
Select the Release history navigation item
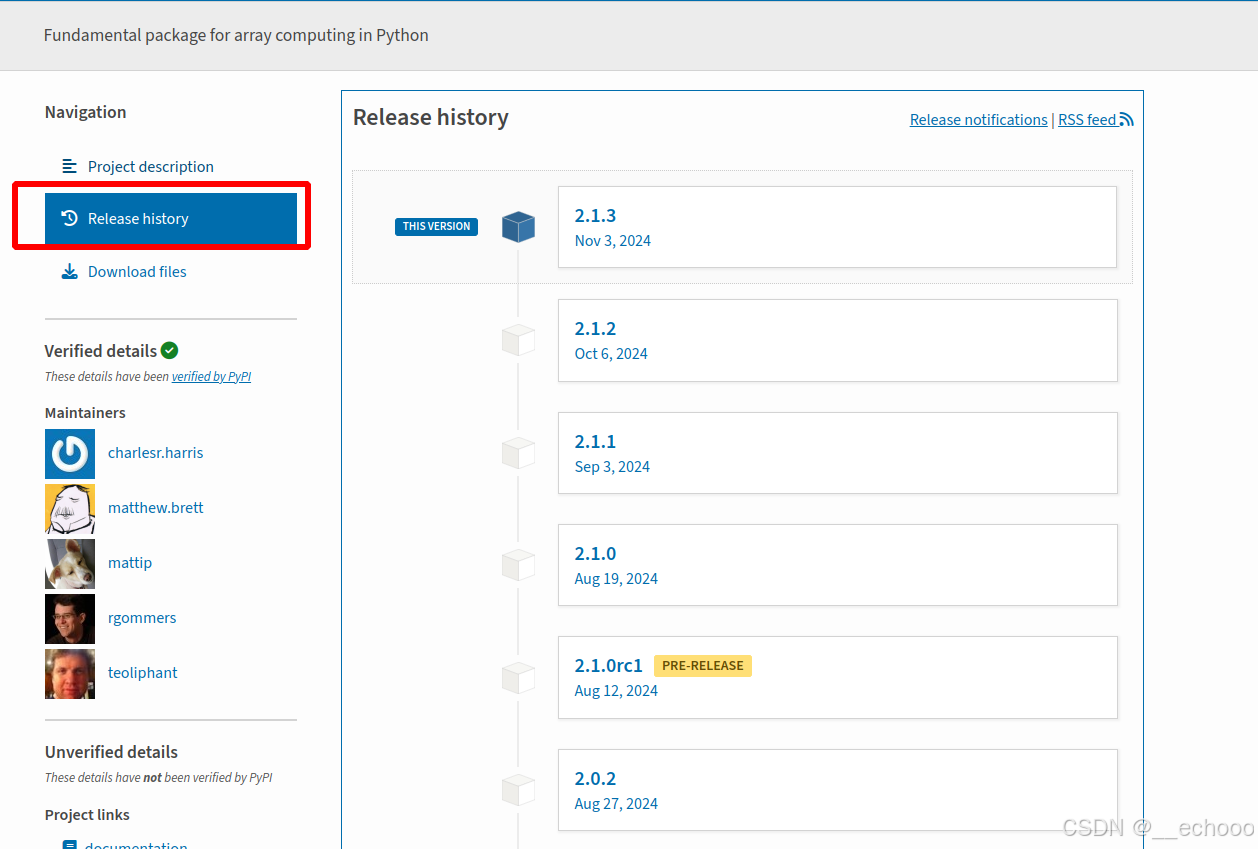point(171,218)
